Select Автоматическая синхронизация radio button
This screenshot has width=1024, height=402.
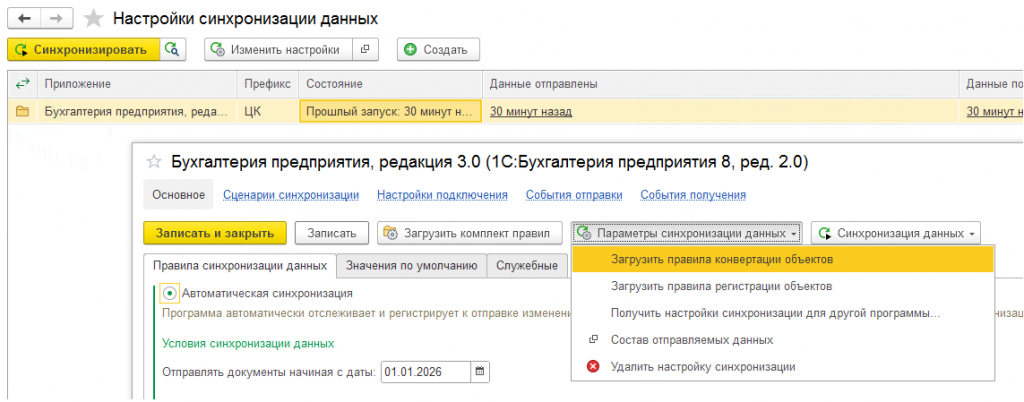click(170, 294)
